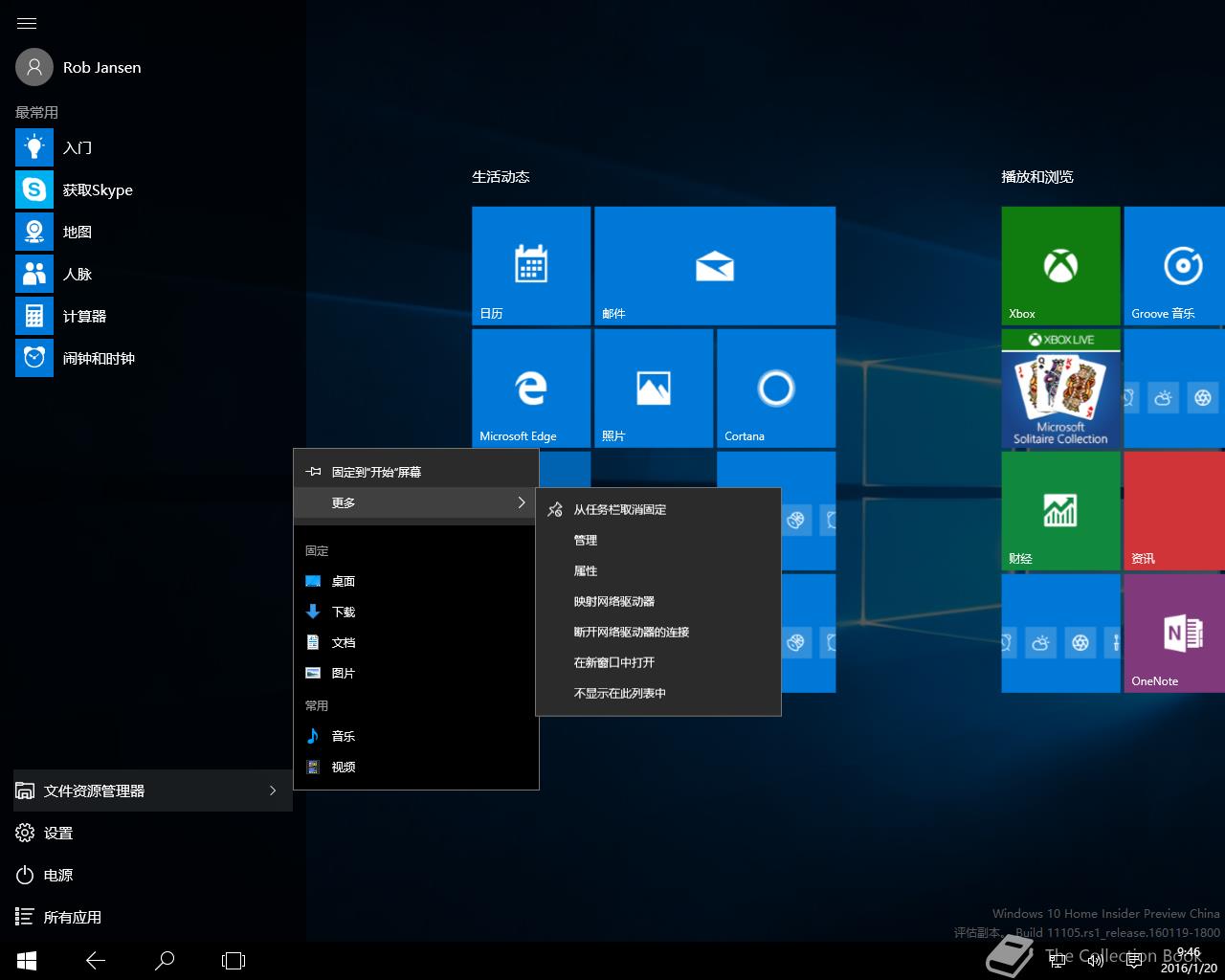Open 视频 Videos in jump list

tap(416, 767)
